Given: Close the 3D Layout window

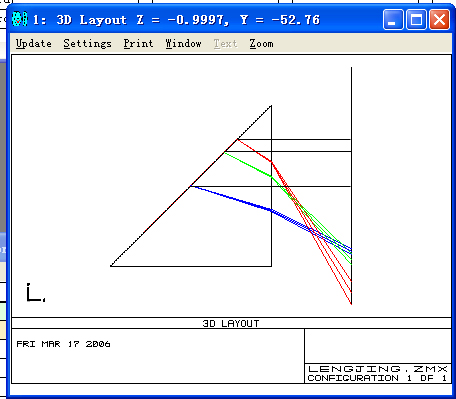Looking at the screenshot, I should tap(439, 20).
